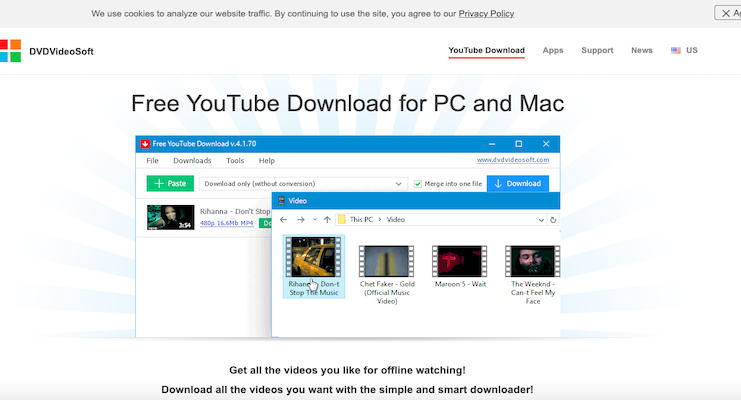
Task: Click the blue Download button
Action: pos(518,183)
